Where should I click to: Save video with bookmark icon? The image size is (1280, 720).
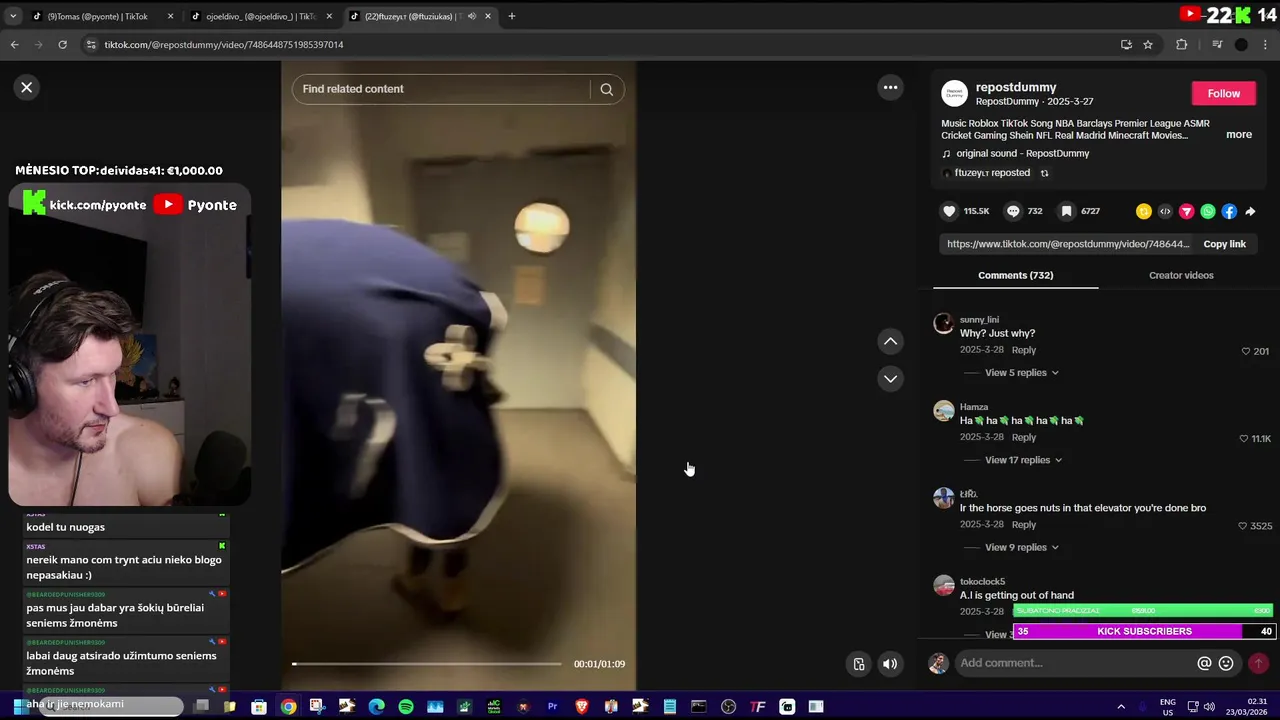click(1067, 211)
